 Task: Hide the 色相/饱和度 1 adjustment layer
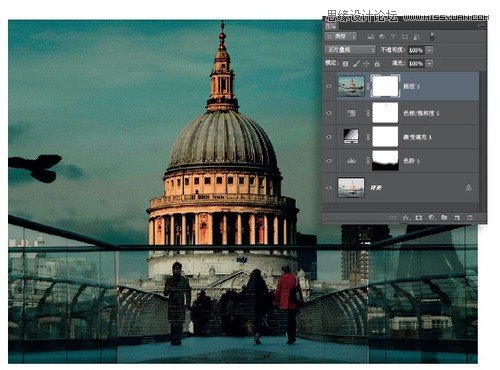click(x=329, y=113)
